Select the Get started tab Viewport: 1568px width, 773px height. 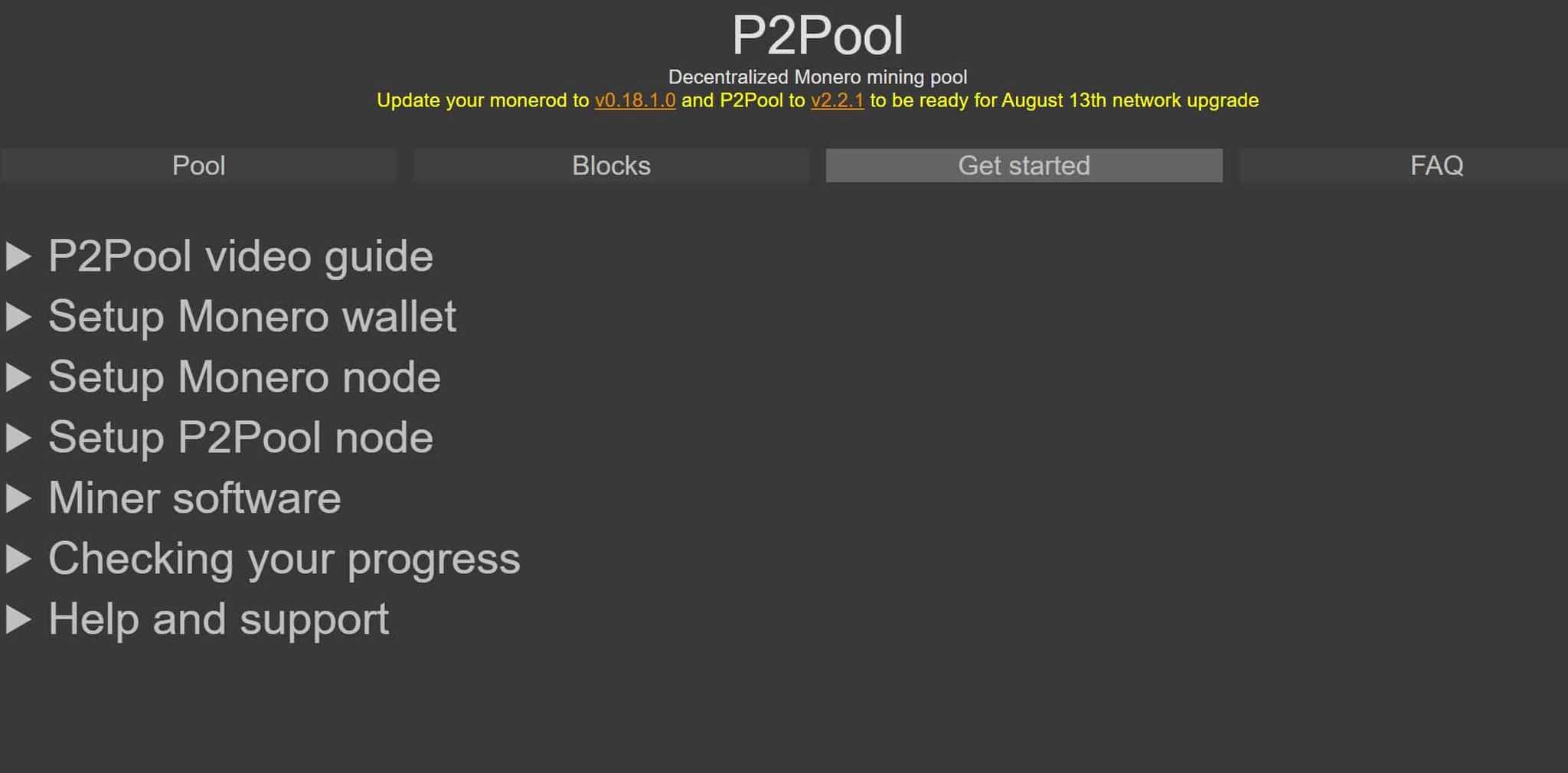1024,165
